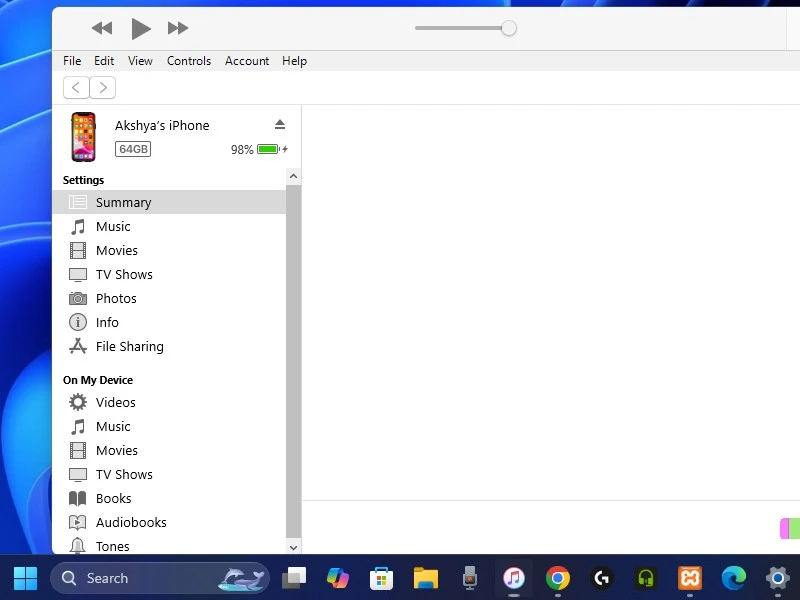Open Photos settings
The image size is (800, 600).
point(169,298)
